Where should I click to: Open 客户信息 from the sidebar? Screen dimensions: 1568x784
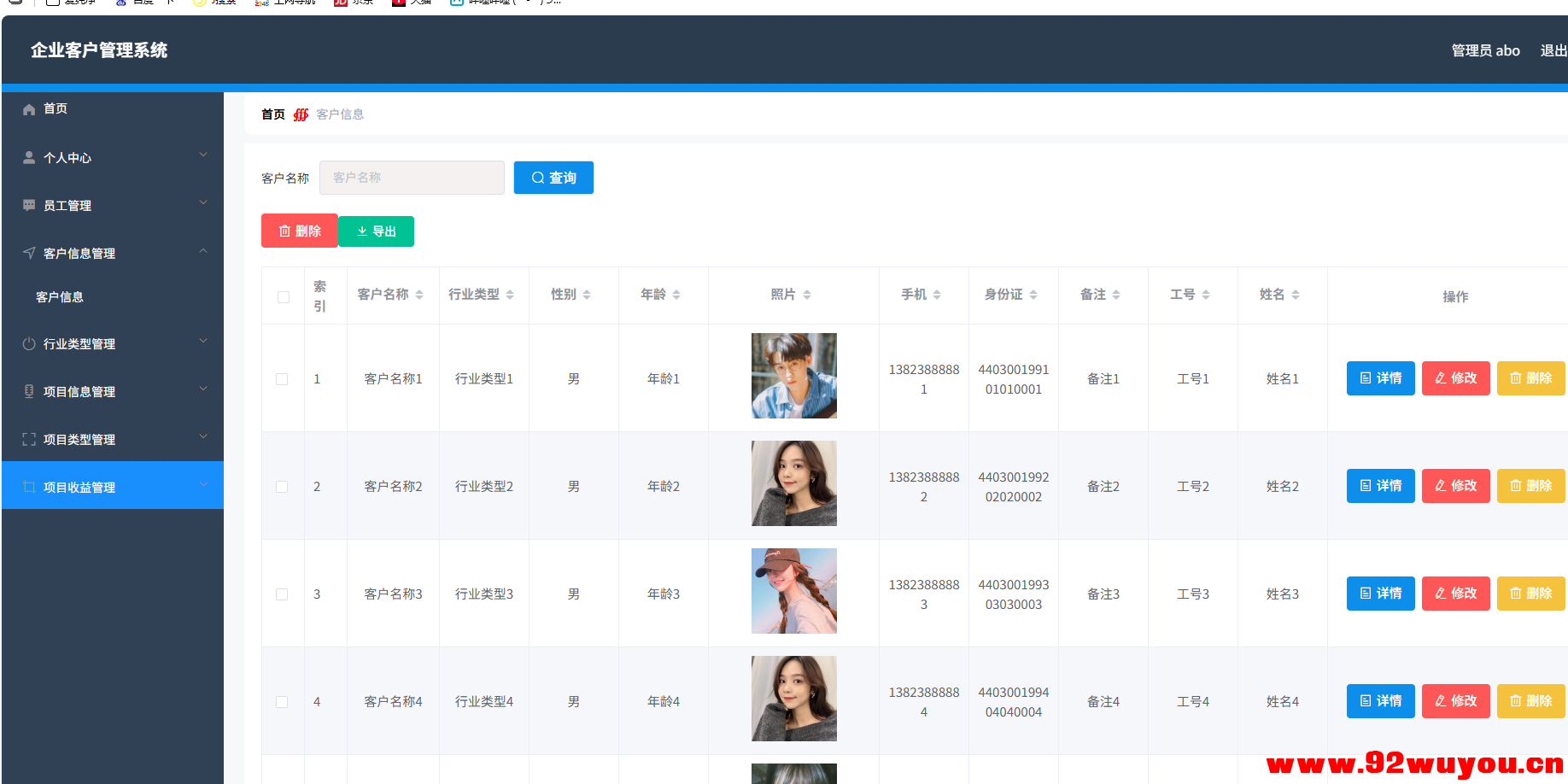[60, 296]
